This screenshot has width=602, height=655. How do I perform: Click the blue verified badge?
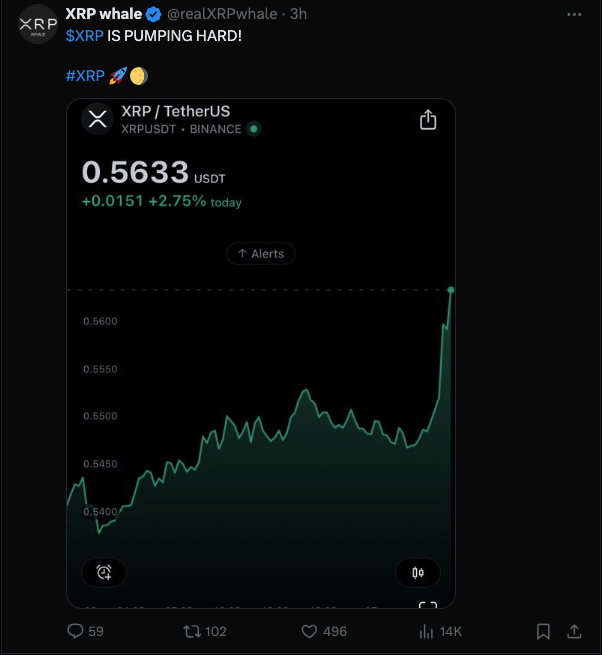tap(153, 15)
